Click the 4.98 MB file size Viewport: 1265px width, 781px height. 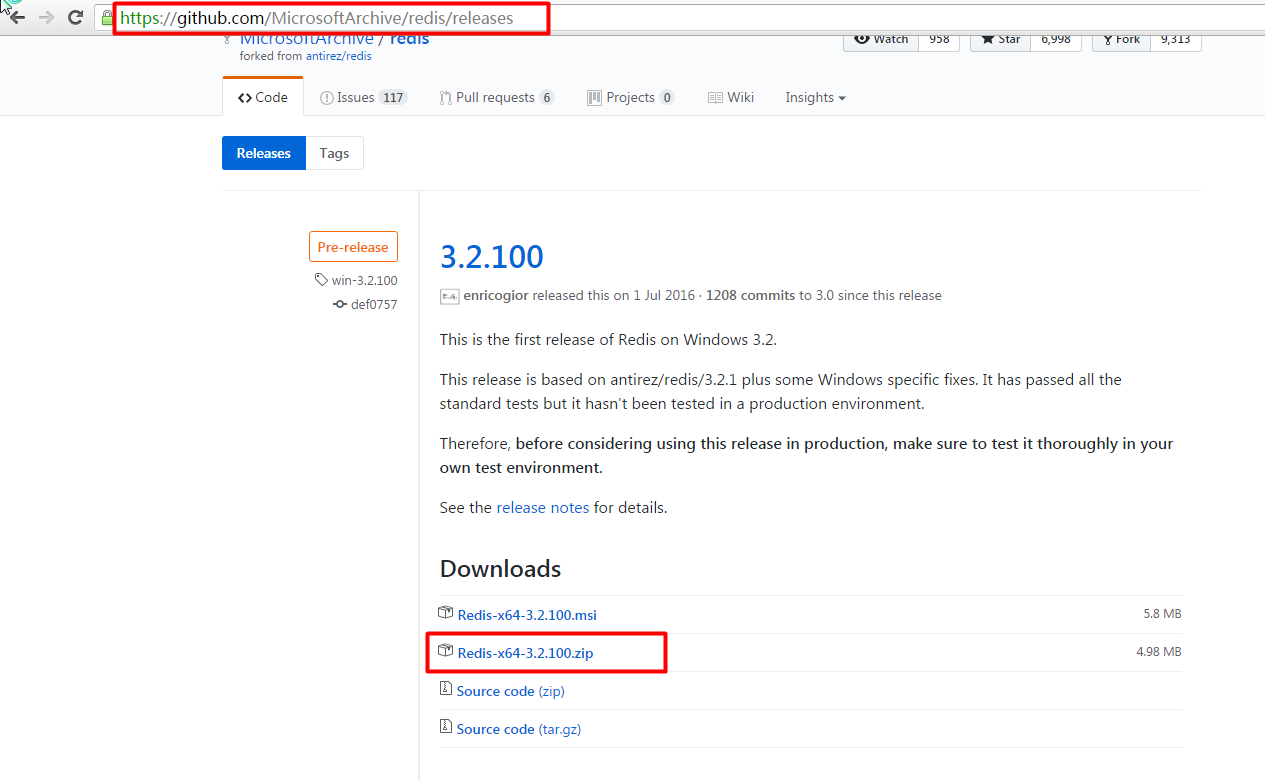pos(1159,652)
